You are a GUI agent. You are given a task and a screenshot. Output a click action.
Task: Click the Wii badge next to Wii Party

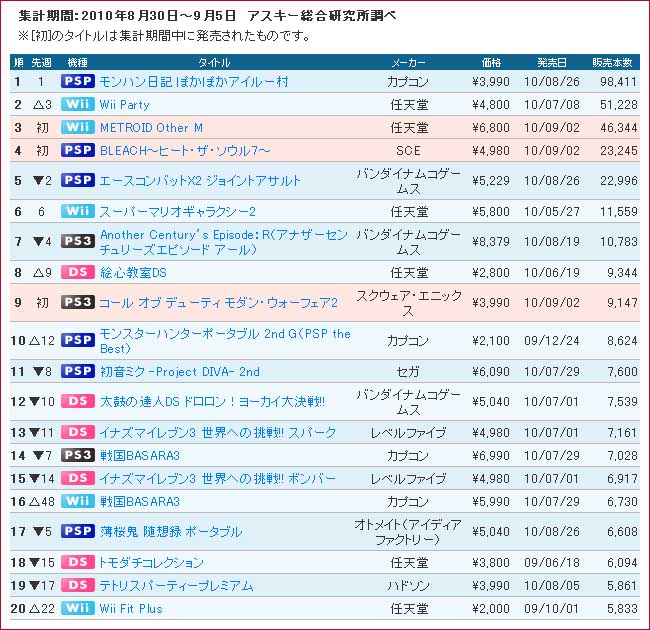point(78,104)
